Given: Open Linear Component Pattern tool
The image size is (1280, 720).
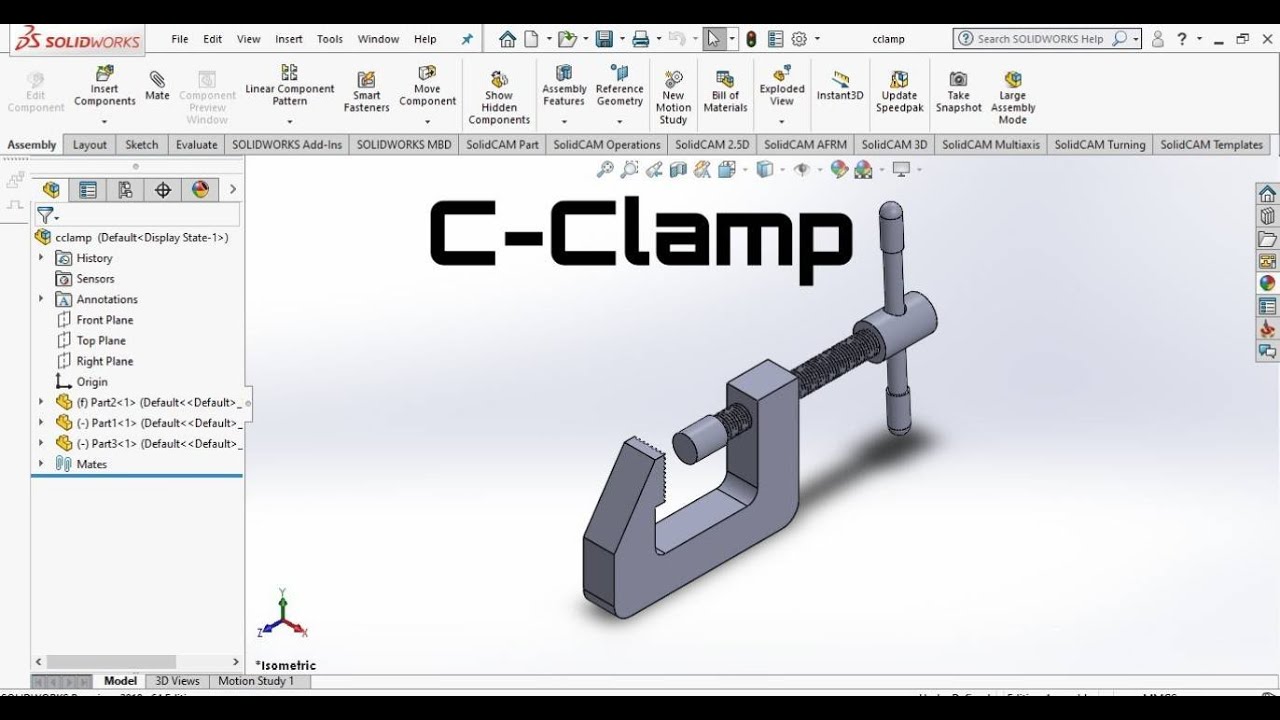Looking at the screenshot, I should click(x=289, y=87).
